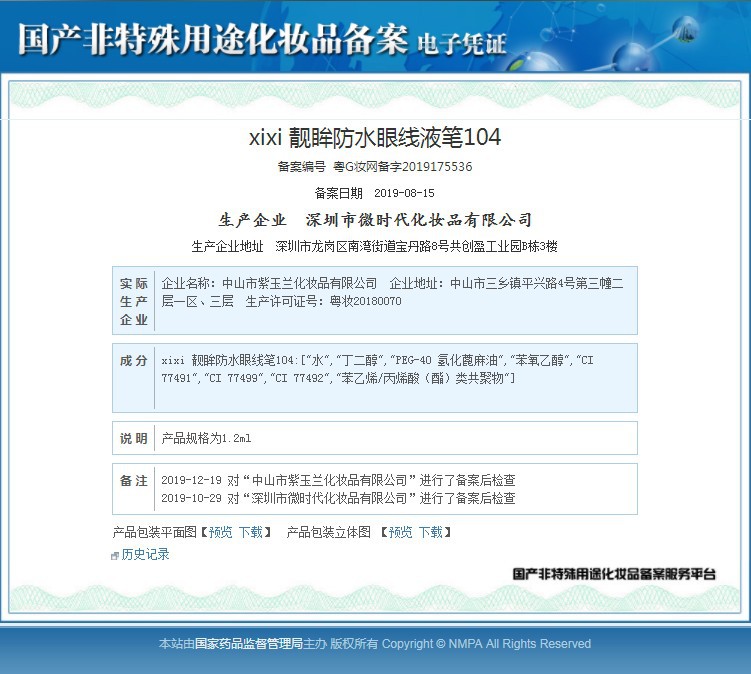
Task: Click 生产企业 深圳市微时代化妆品有限公司 line
Action: pyautogui.click(x=375, y=220)
